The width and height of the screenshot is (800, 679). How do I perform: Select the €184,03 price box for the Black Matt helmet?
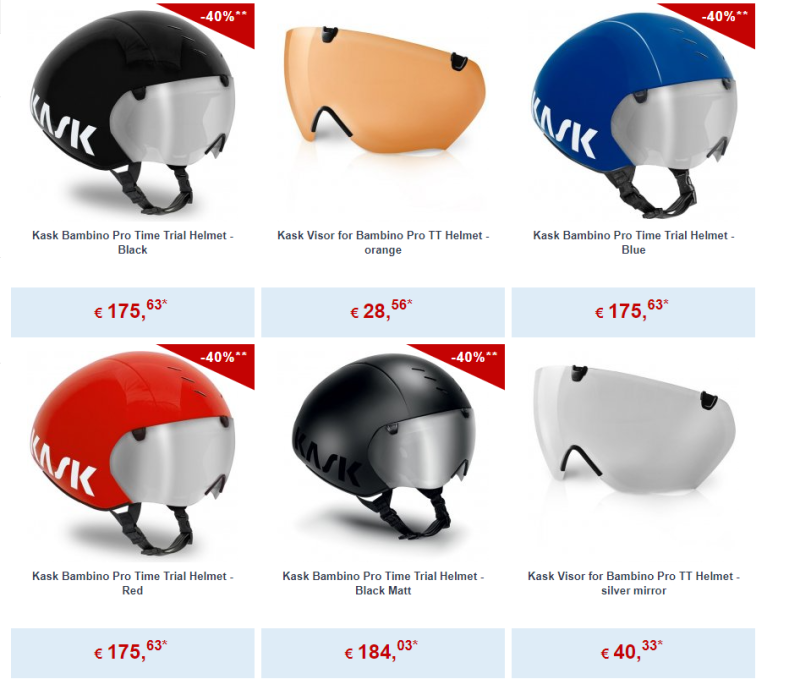pos(383,652)
